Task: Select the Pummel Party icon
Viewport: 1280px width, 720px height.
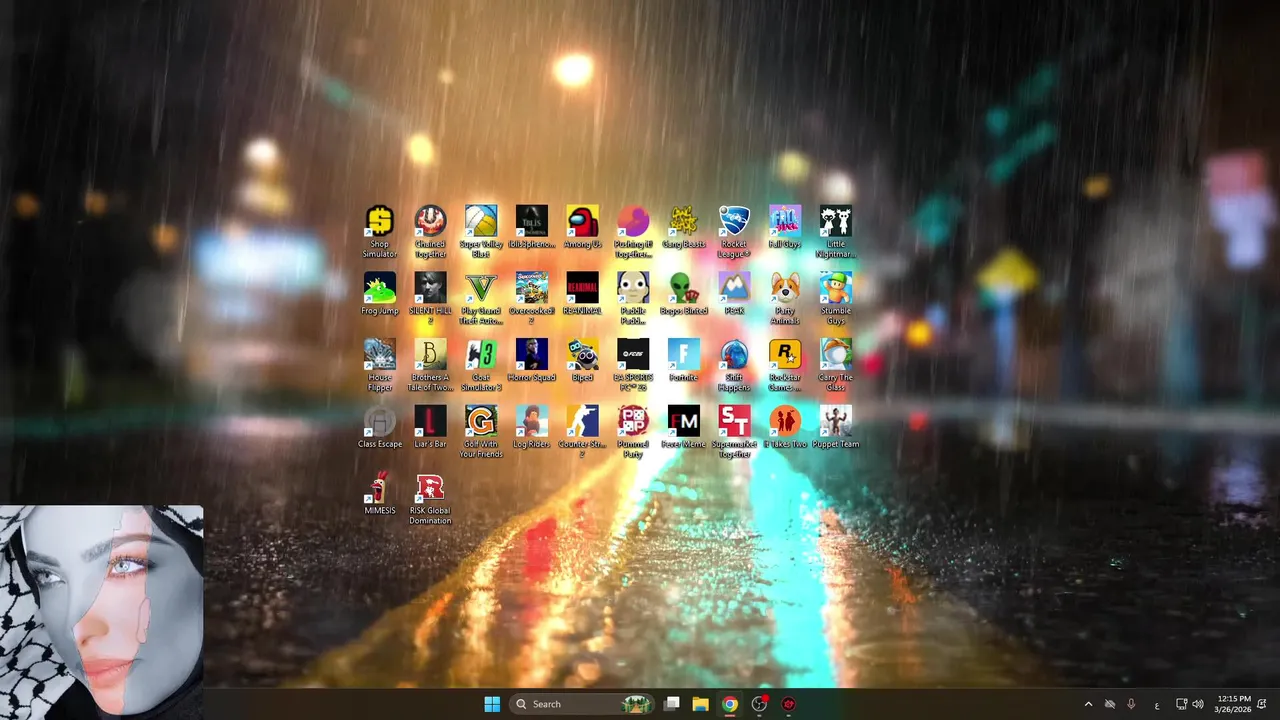Action: tap(633, 421)
